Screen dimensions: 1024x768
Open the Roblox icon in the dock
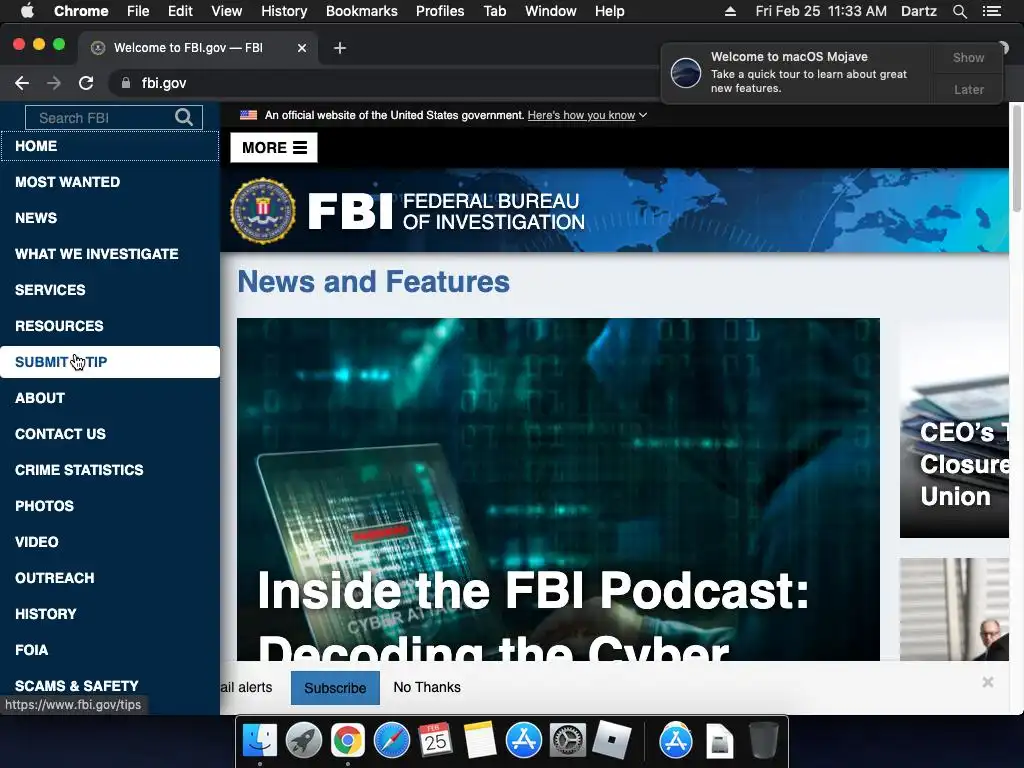(x=611, y=741)
